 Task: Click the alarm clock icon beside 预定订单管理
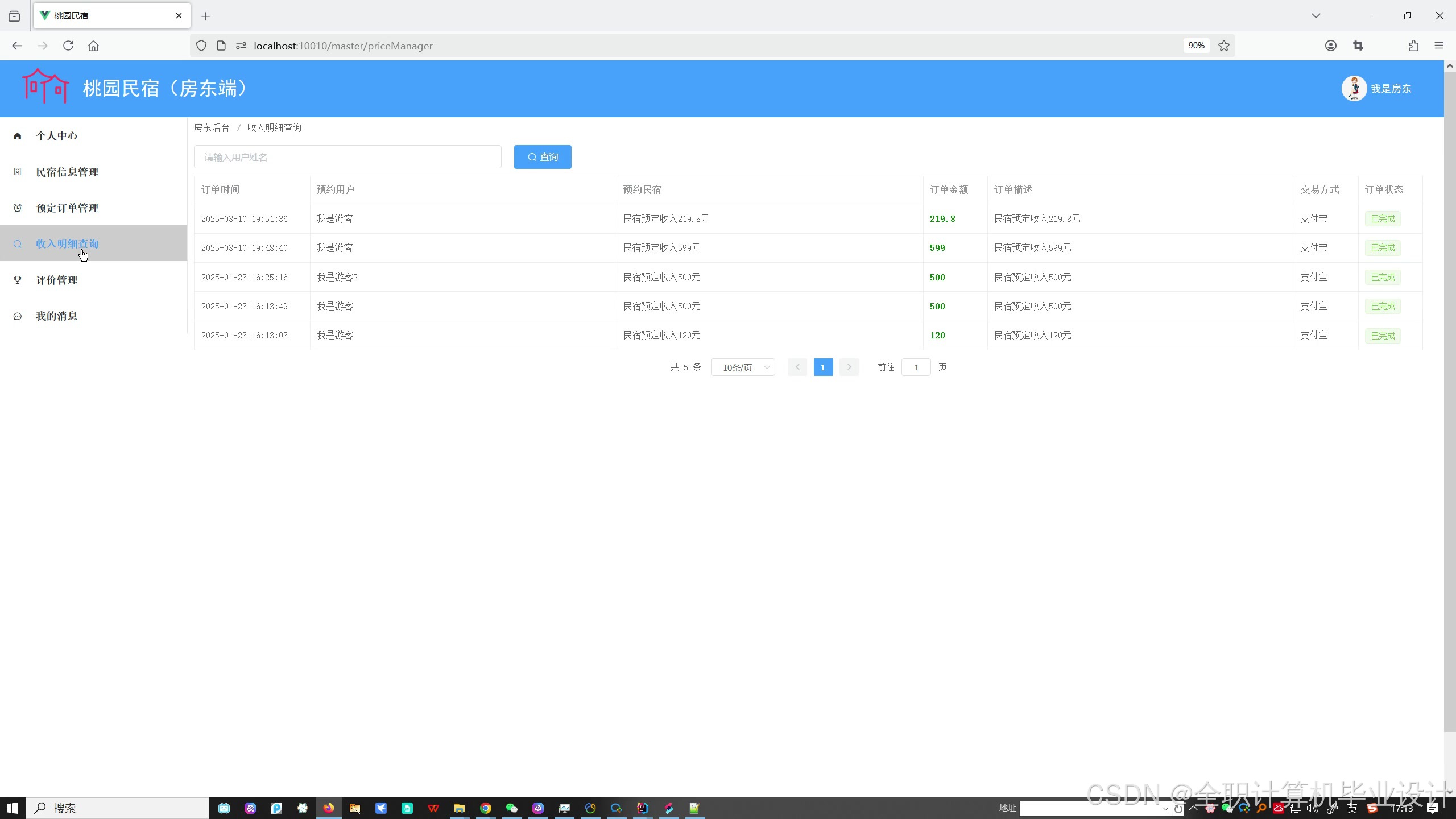click(18, 208)
